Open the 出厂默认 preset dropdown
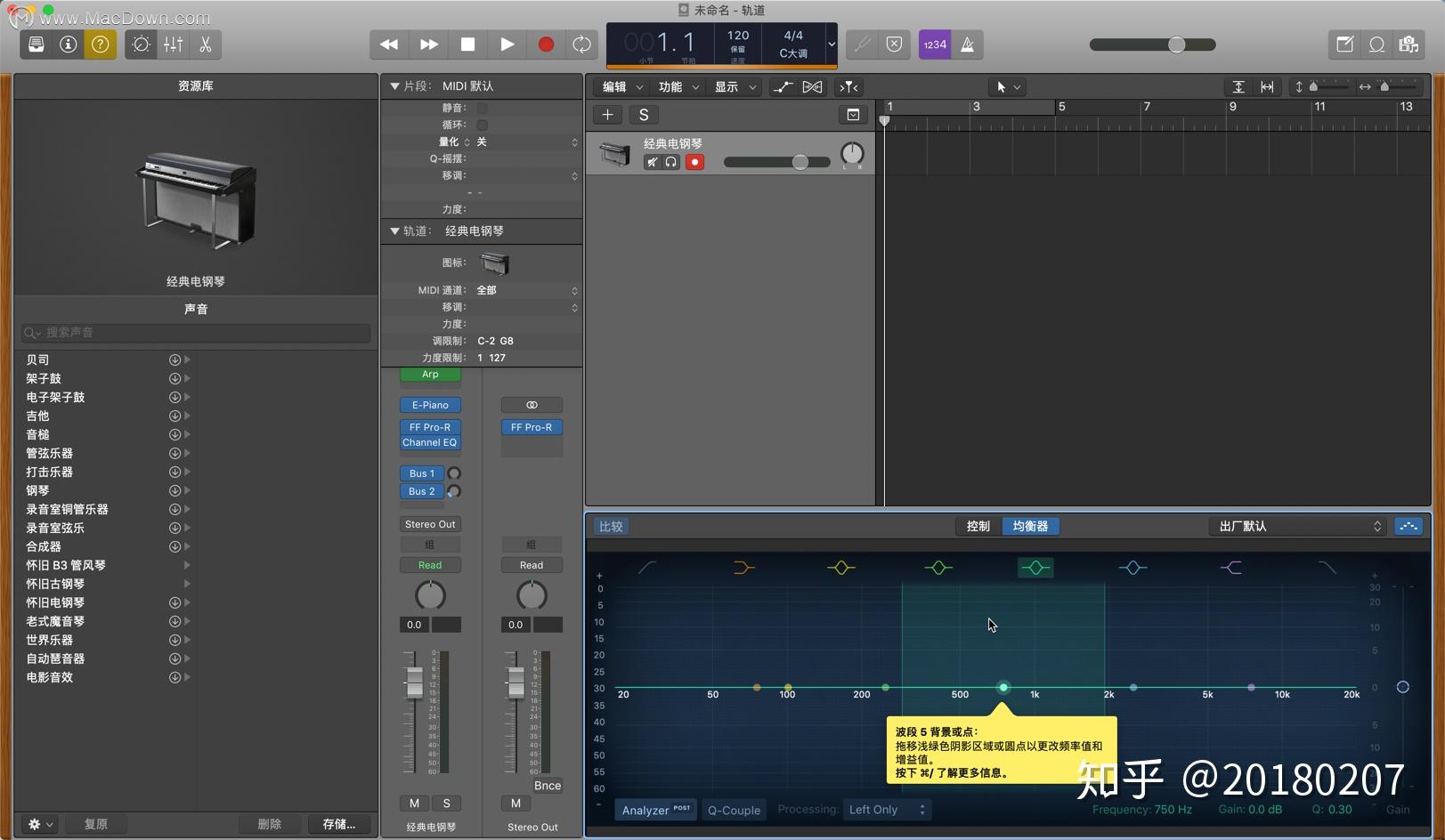This screenshot has height=840, width=1445. tap(1298, 526)
